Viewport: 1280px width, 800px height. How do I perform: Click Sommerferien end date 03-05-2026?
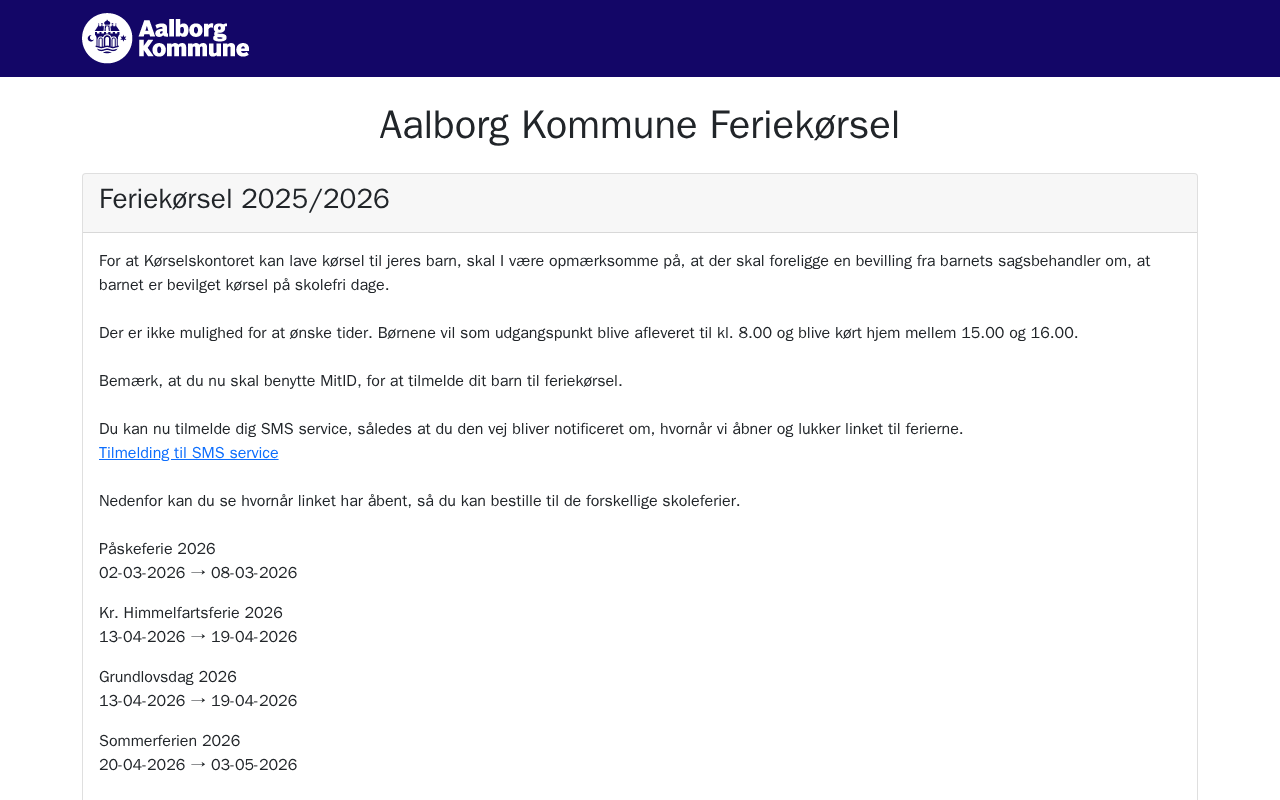(254, 765)
